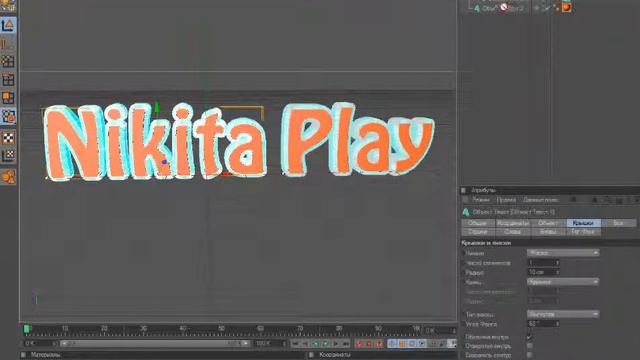Open the Начало cap type dropdown
The height and width of the screenshot is (360, 640).
[563, 253]
